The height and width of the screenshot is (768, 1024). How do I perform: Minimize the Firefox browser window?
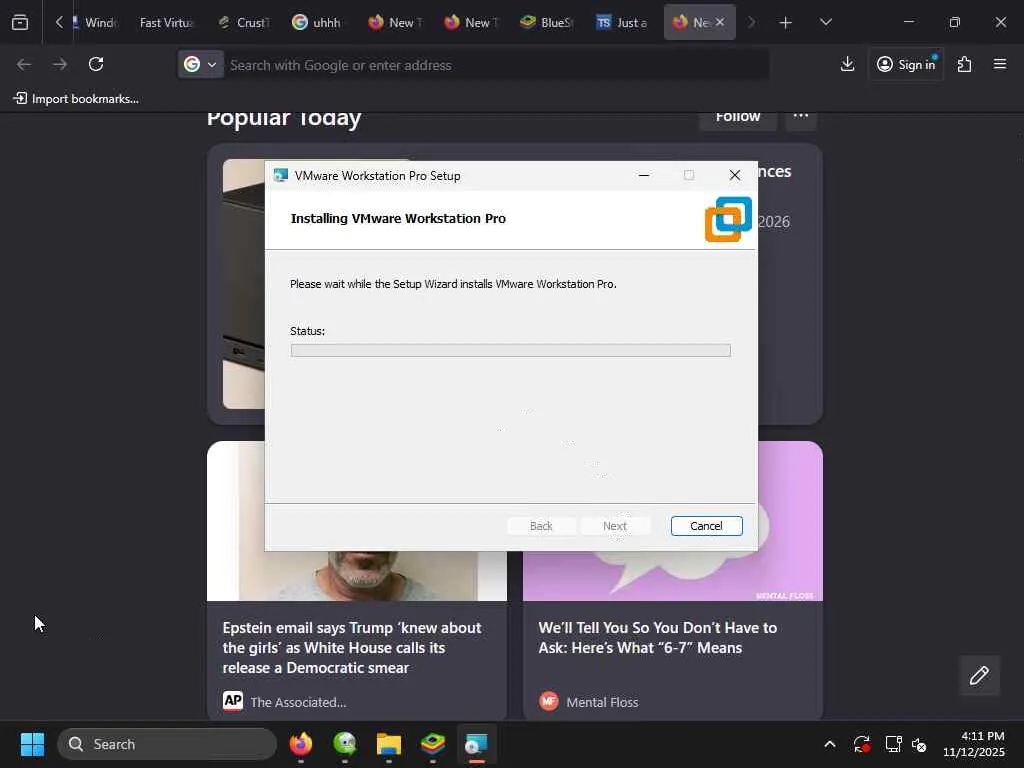(x=908, y=22)
